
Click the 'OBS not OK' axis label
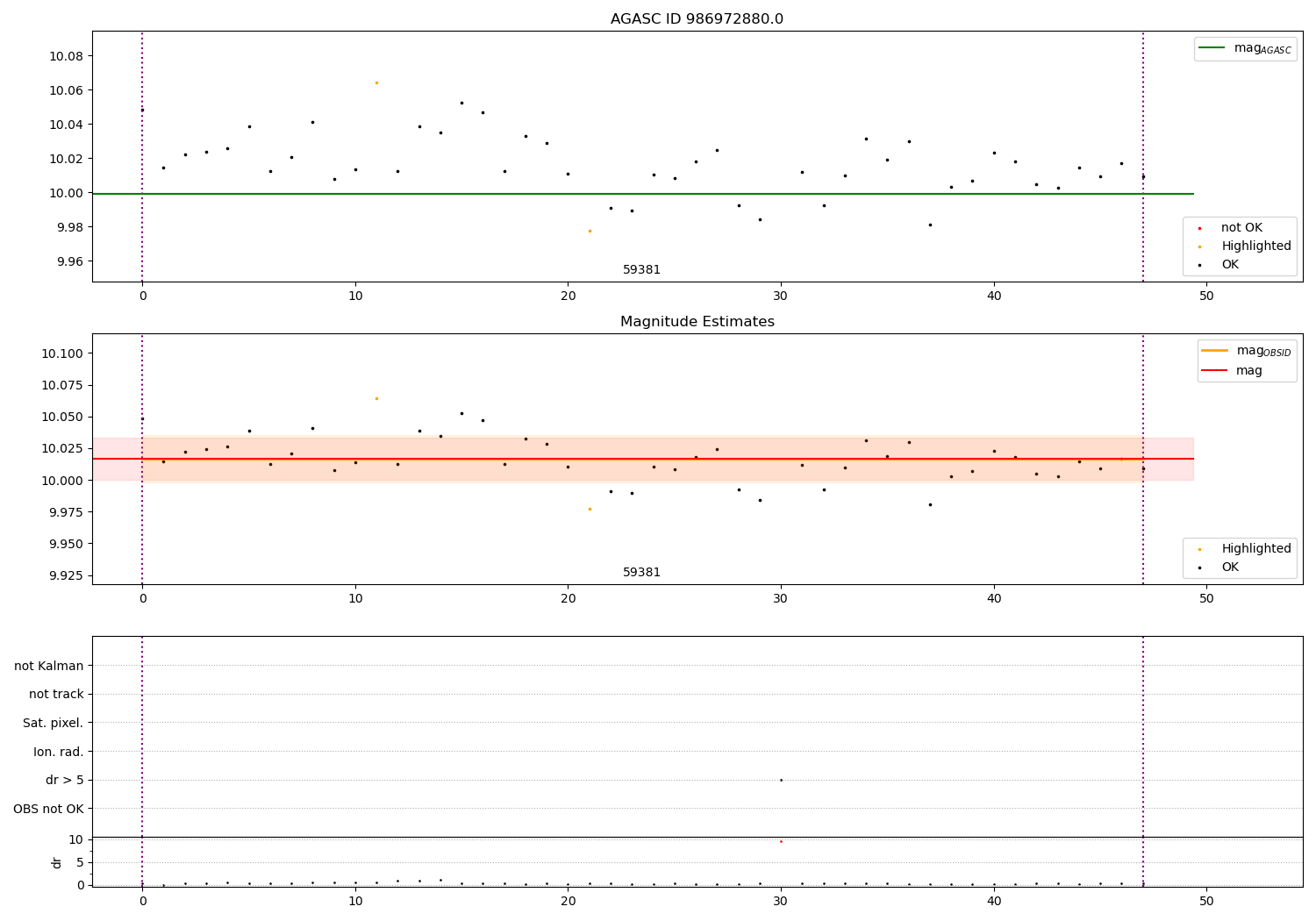[x=49, y=809]
